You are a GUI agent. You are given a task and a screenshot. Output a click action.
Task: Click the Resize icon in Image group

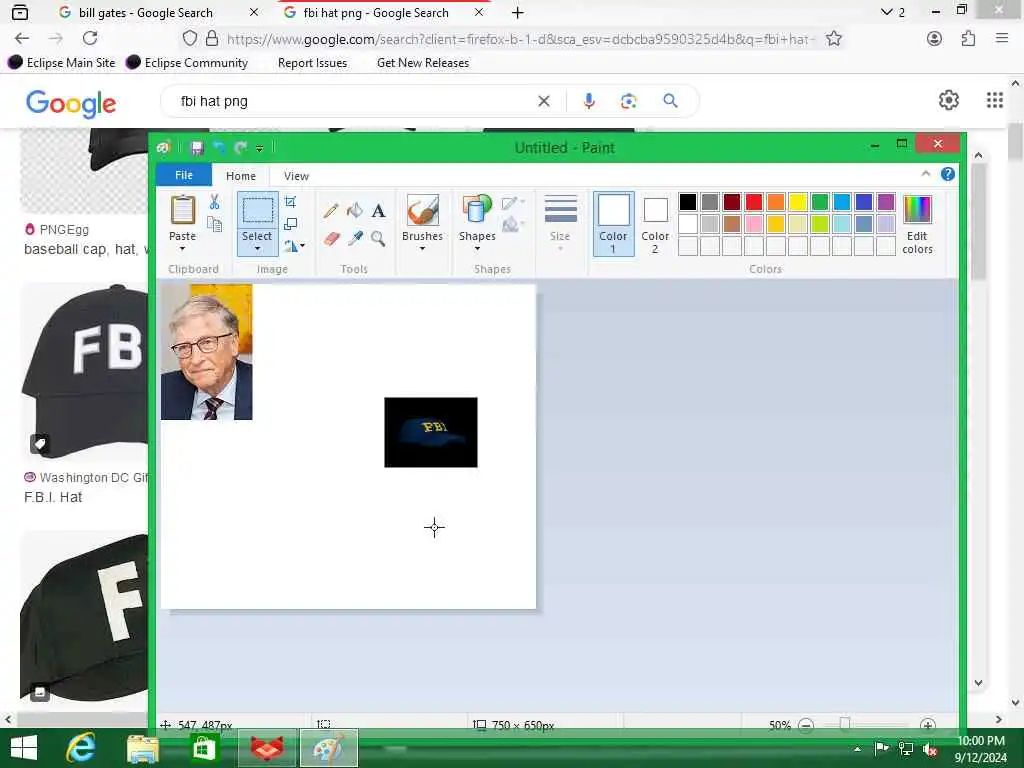(x=291, y=224)
